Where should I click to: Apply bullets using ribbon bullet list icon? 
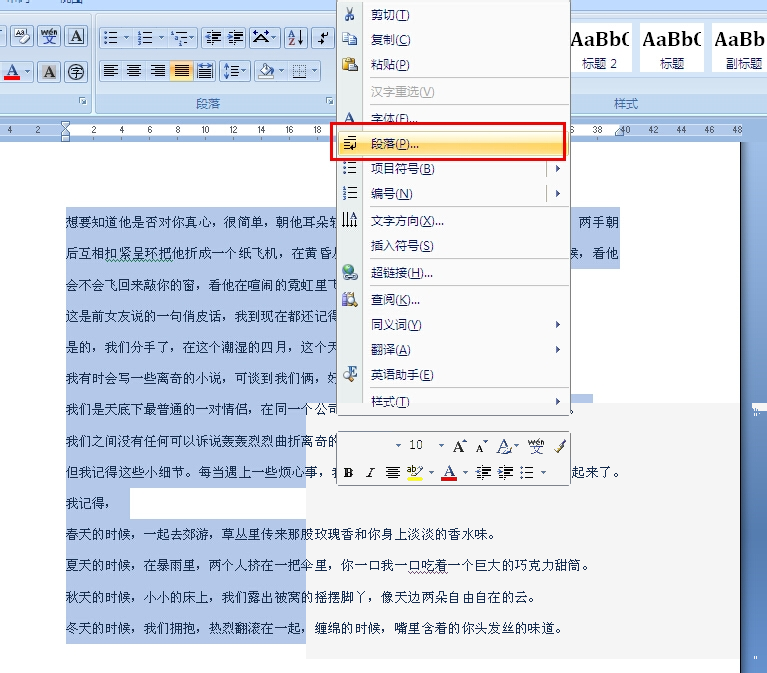point(111,38)
